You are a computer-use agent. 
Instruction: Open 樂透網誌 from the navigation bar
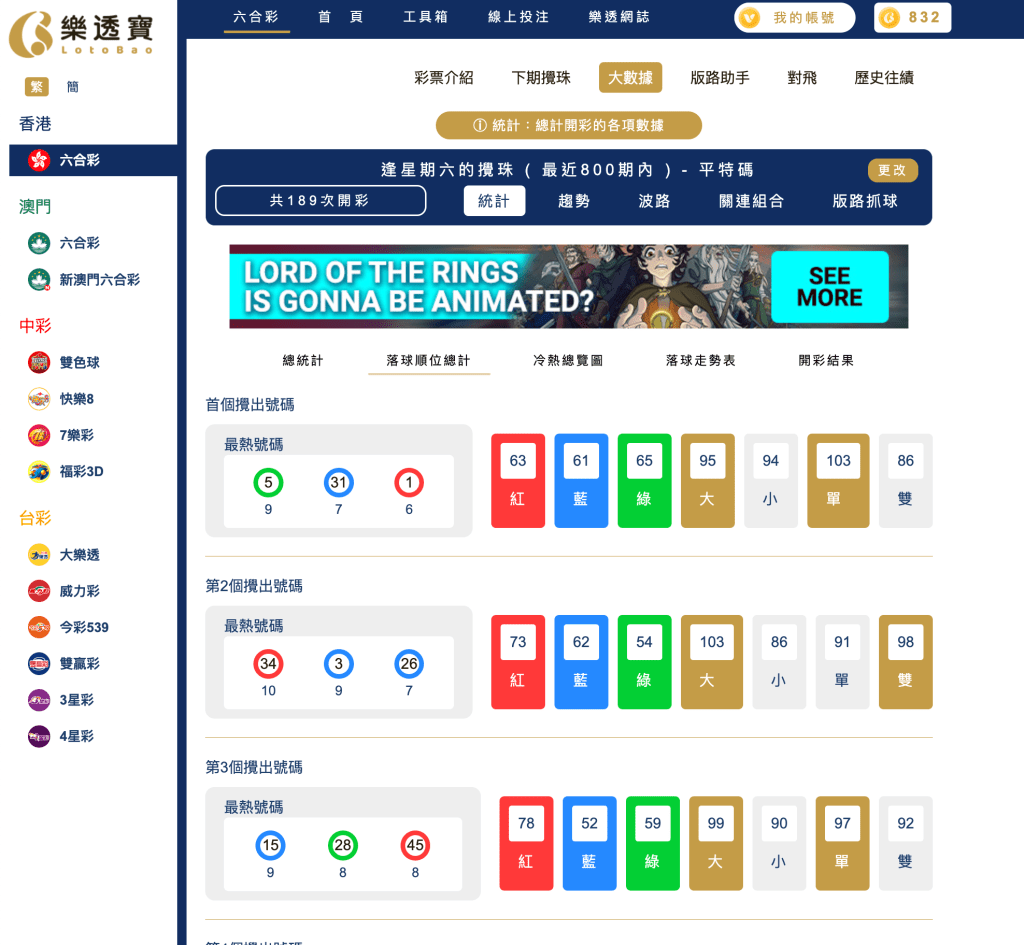(x=617, y=17)
